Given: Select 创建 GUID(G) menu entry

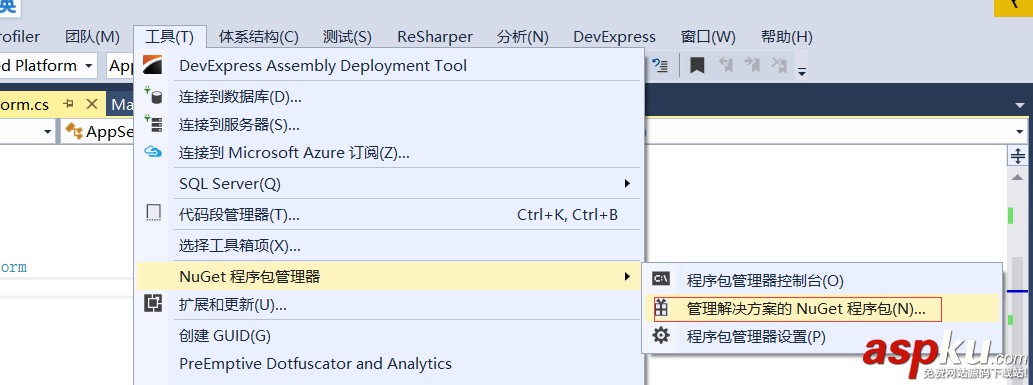Looking at the screenshot, I should point(389,336).
